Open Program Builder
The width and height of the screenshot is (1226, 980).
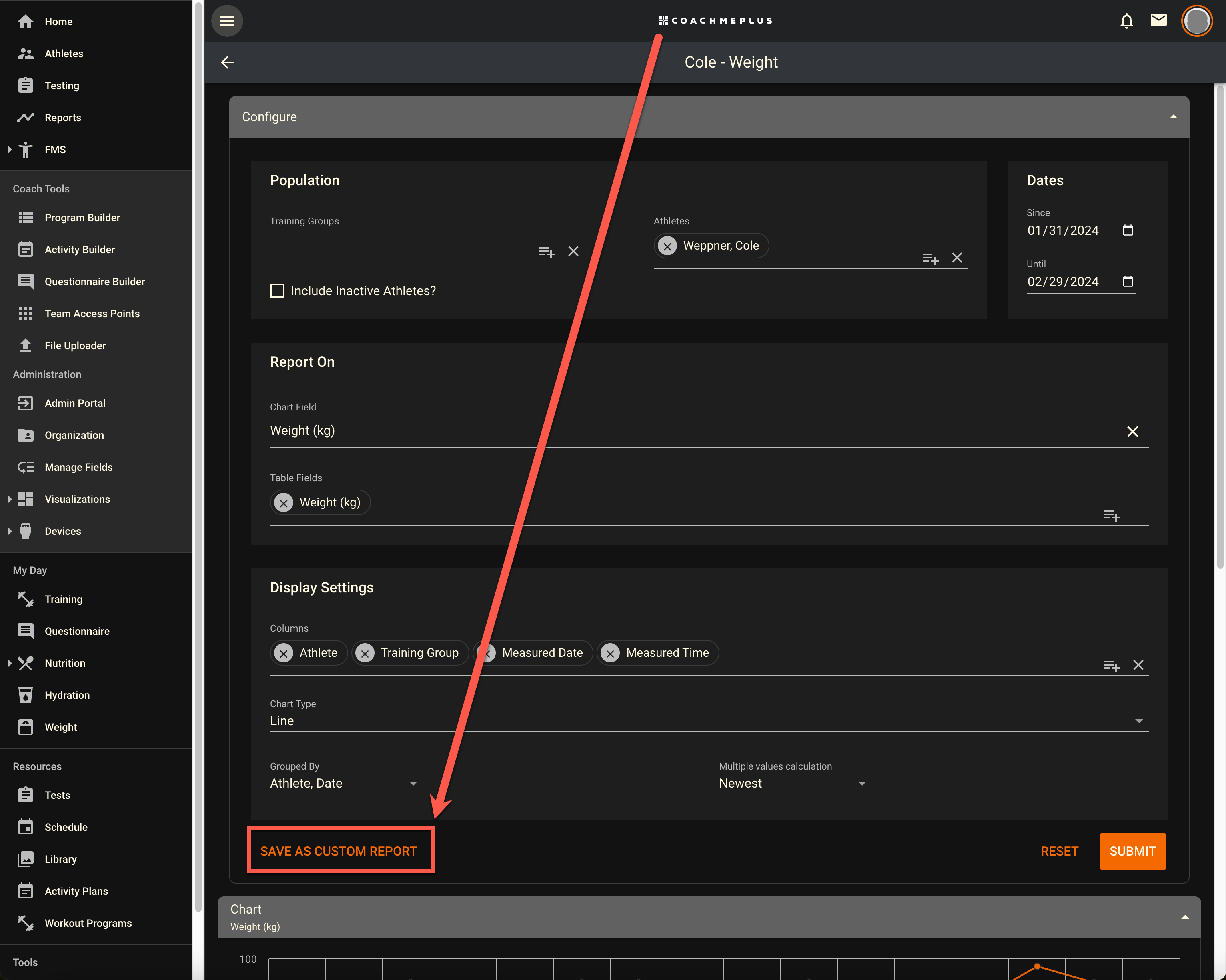point(96,218)
